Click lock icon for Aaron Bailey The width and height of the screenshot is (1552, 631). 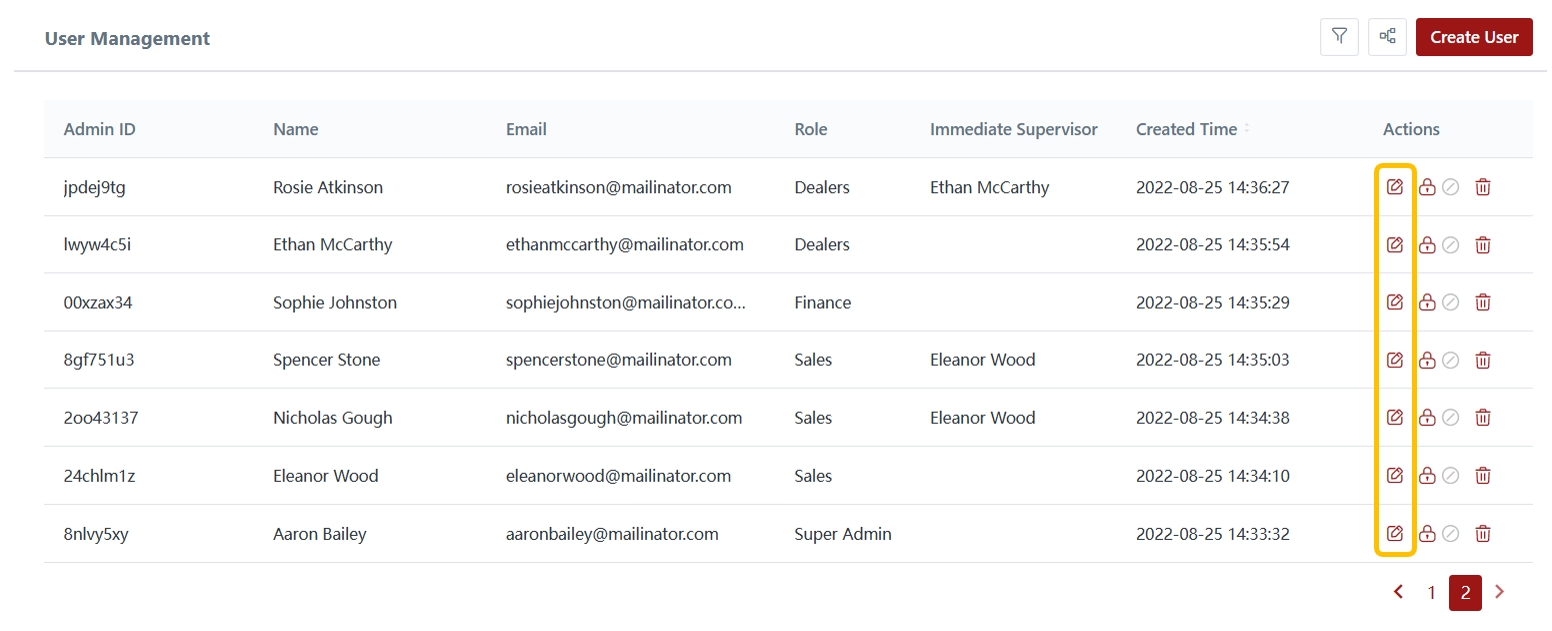tap(1427, 534)
